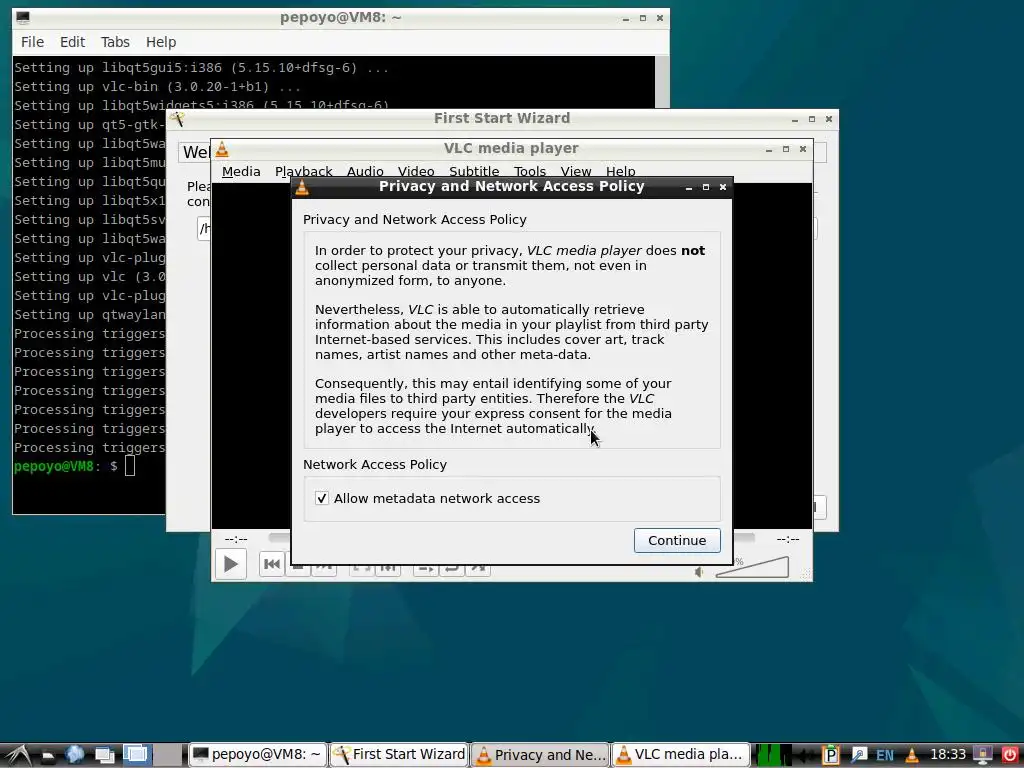The height and width of the screenshot is (768, 1024).
Task: Open the Playback menu in VLC
Action: click(304, 171)
